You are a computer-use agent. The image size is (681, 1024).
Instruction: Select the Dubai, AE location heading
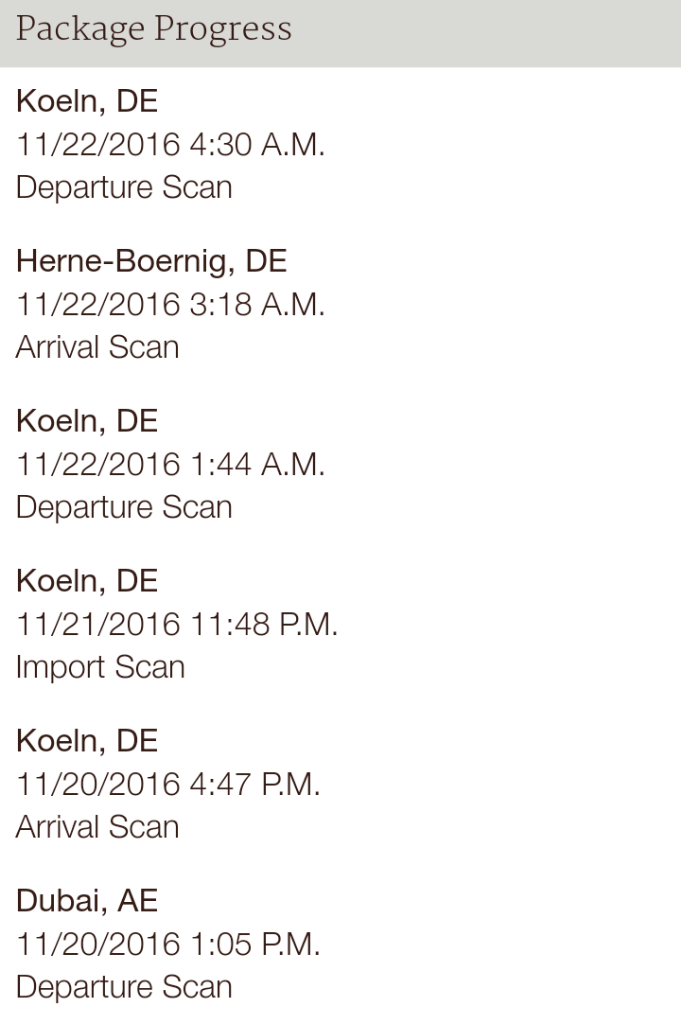pos(87,901)
